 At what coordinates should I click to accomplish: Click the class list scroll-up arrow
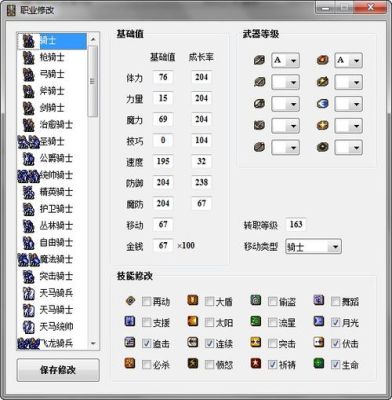pyautogui.click(x=93, y=39)
